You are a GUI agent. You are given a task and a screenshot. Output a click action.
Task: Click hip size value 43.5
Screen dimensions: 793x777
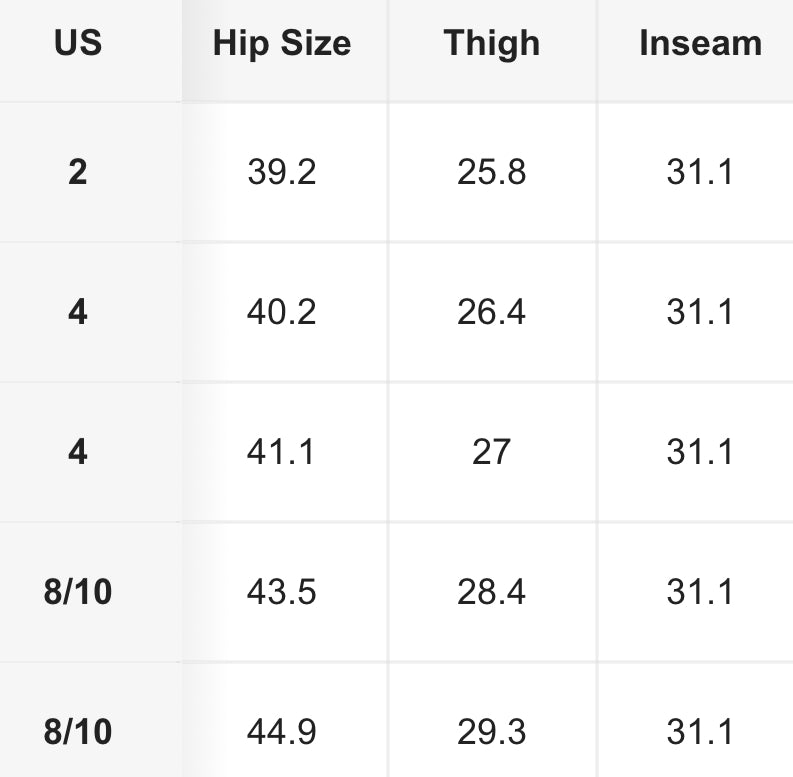click(282, 592)
